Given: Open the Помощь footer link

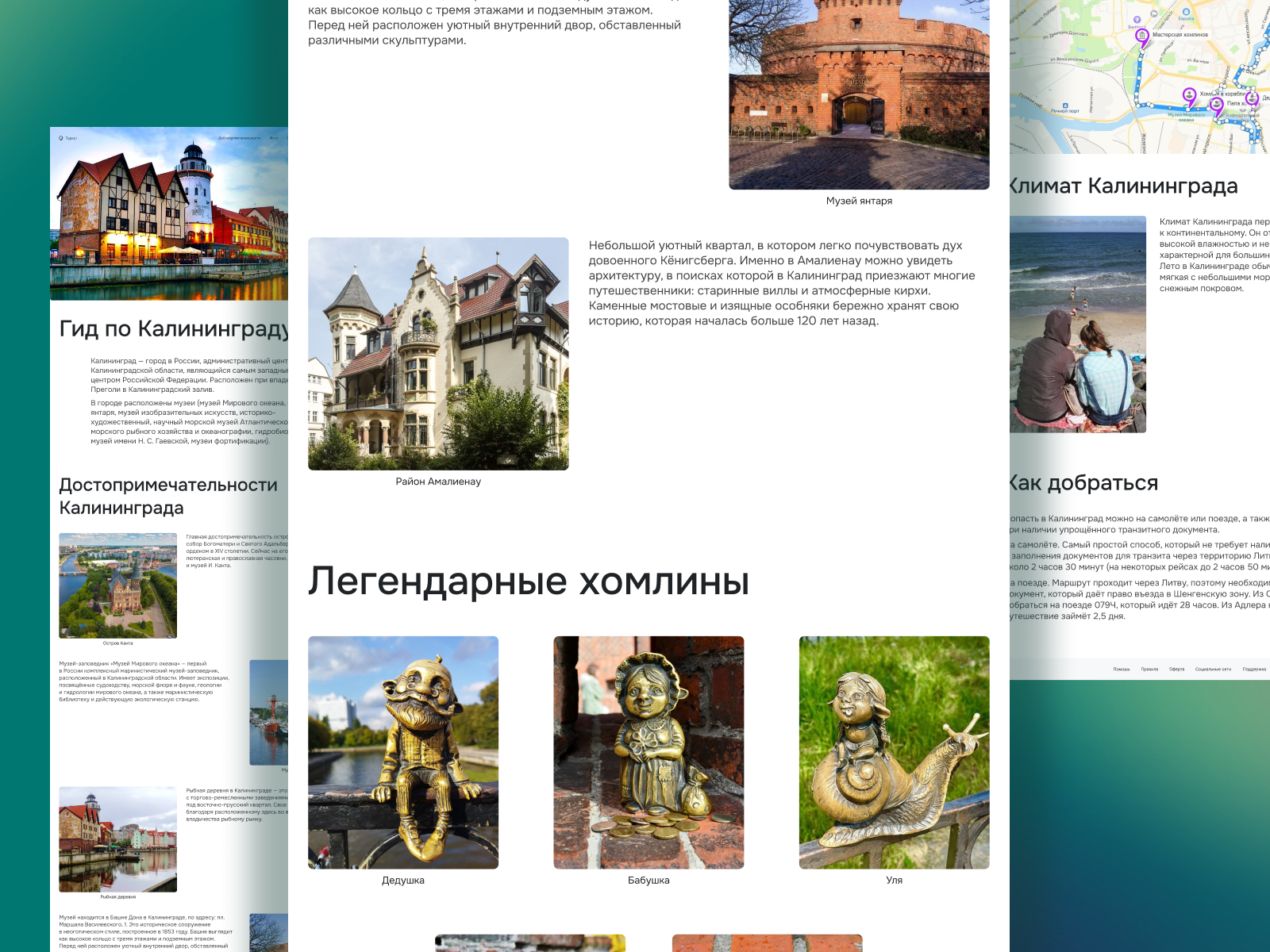Looking at the screenshot, I should click(1122, 669).
